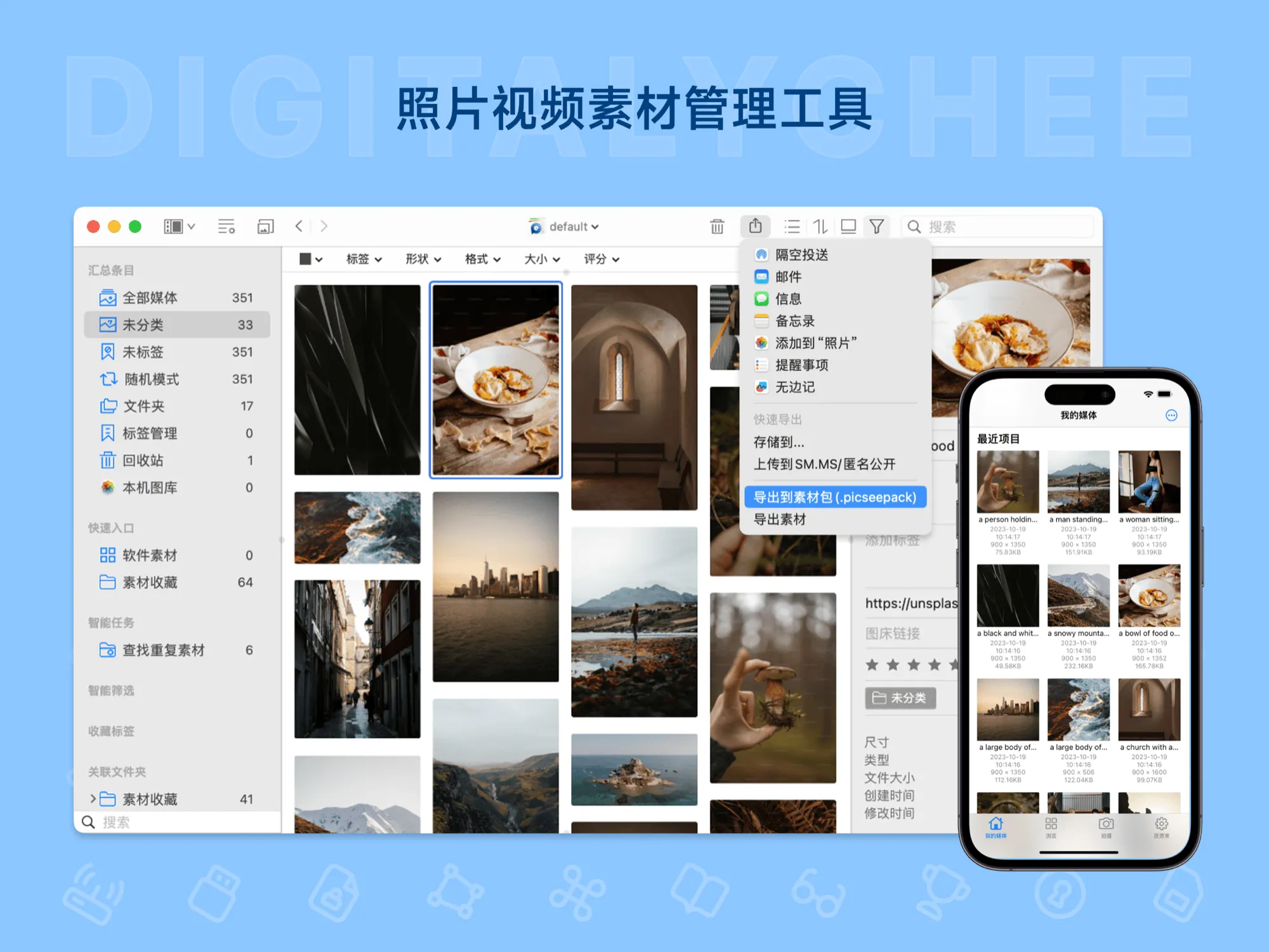The width and height of the screenshot is (1269, 952).
Task: Toggle the preview panel layout icon
Action: coord(848,226)
